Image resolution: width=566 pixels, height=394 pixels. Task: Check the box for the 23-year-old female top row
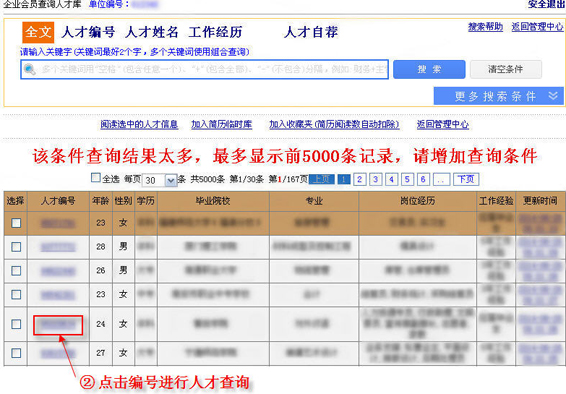(16, 223)
